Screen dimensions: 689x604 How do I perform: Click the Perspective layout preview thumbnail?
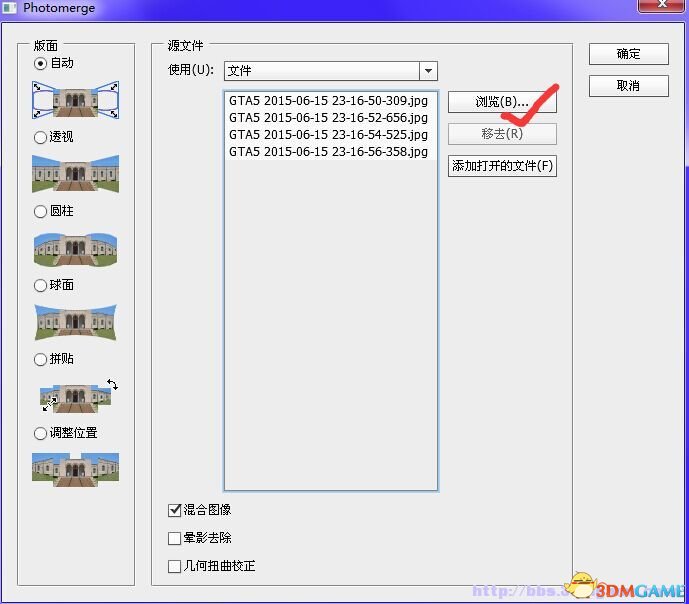point(75,173)
